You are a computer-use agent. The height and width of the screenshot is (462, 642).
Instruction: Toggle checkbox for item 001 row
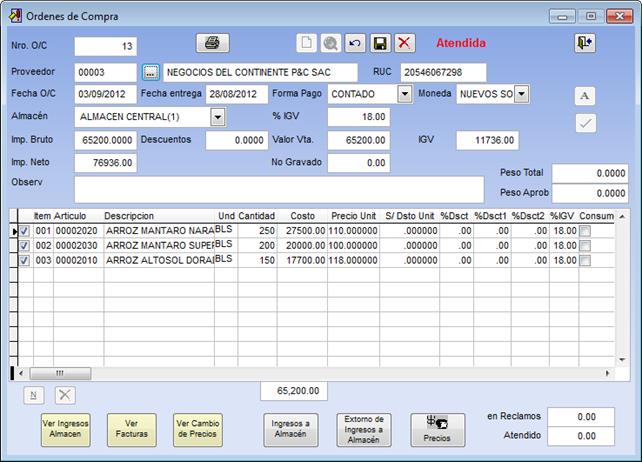click(x=25, y=231)
